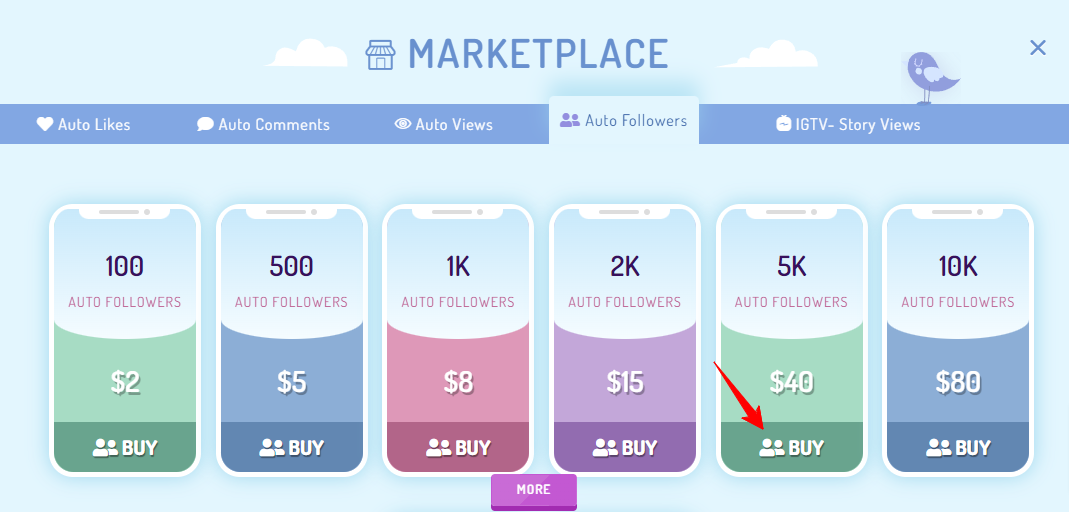Click the heart icon on Auto Likes

coord(44,124)
